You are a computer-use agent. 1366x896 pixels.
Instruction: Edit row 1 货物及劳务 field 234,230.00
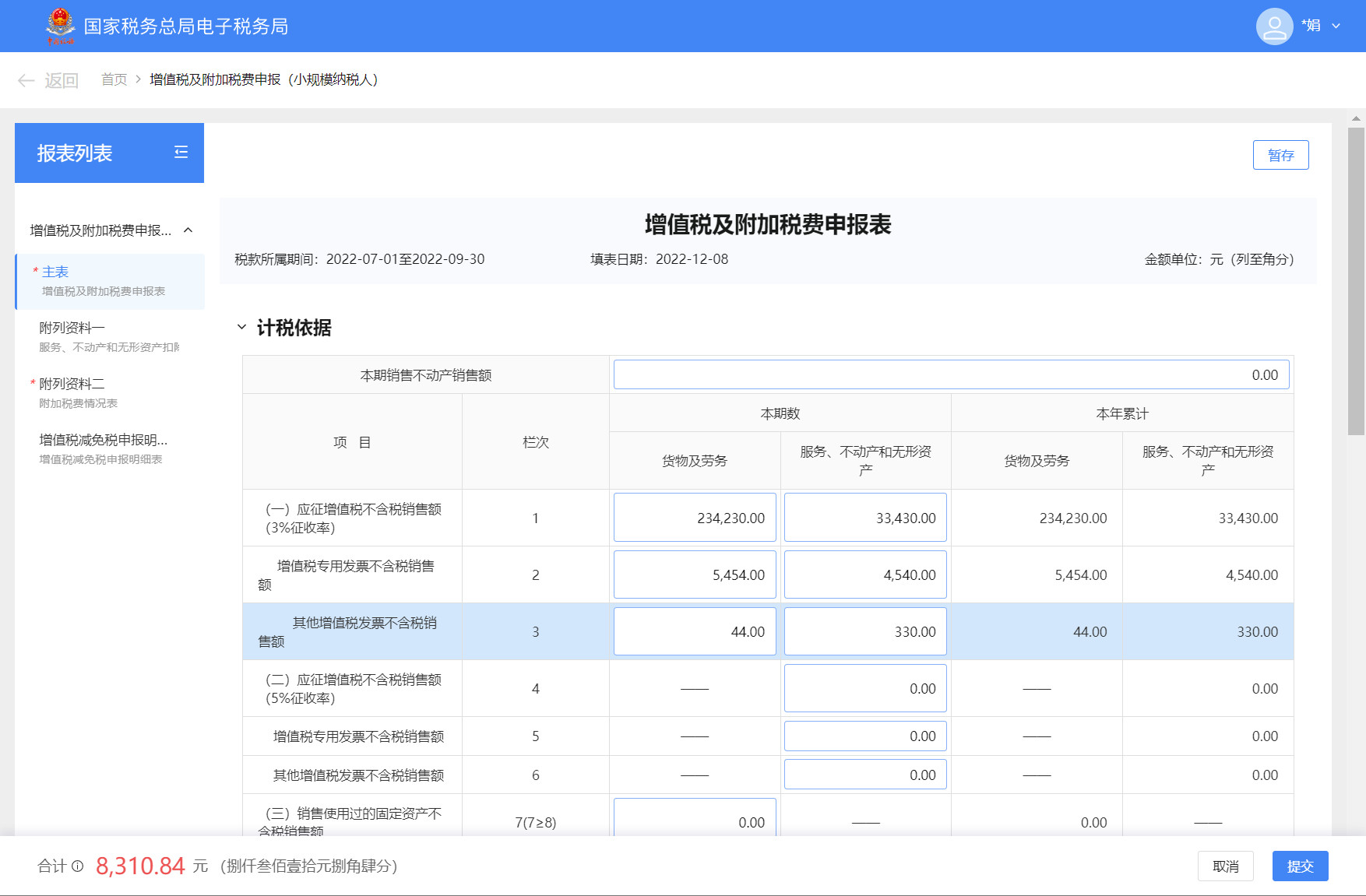click(x=694, y=518)
